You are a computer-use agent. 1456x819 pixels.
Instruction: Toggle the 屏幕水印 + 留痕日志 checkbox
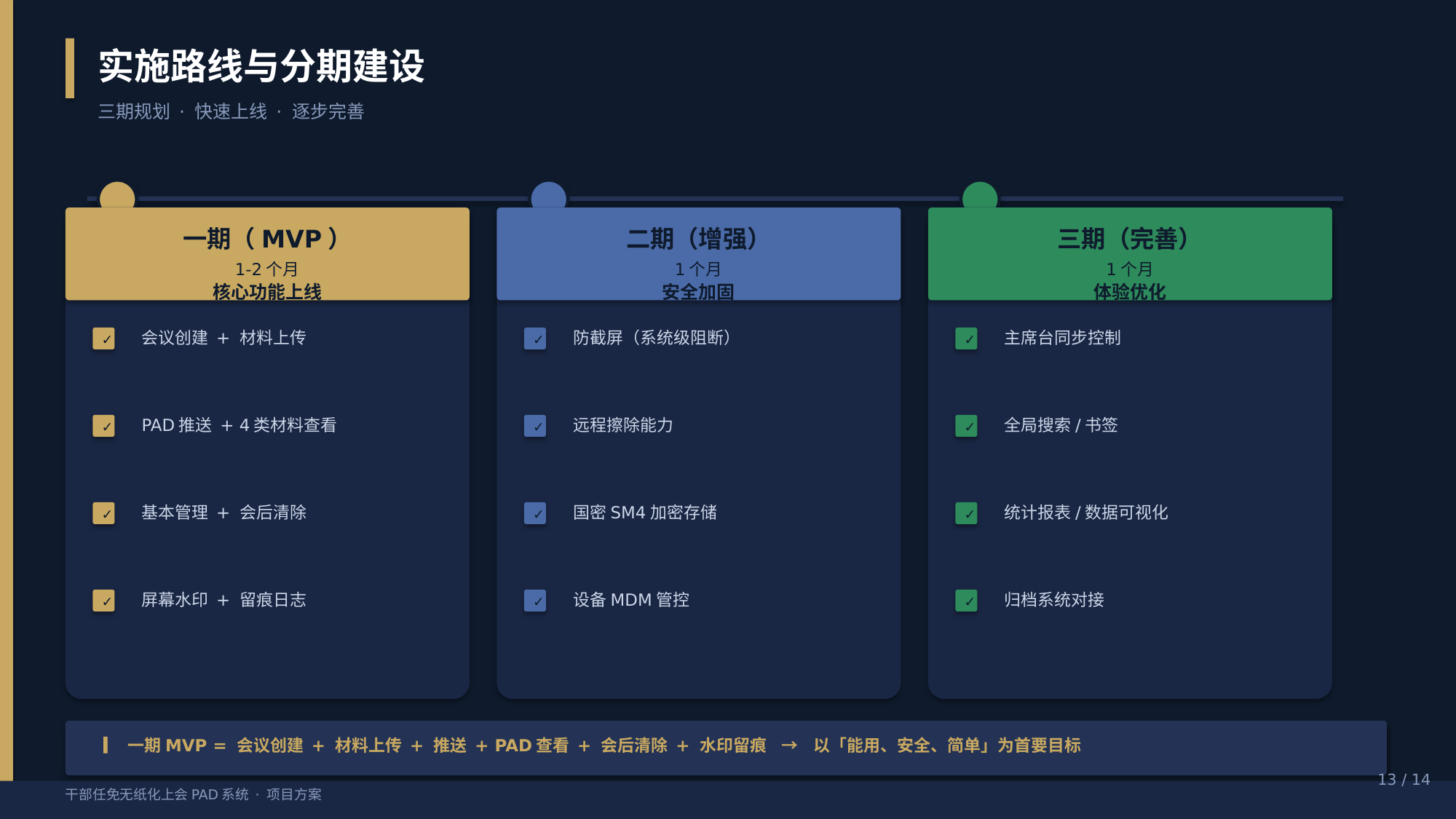pyautogui.click(x=103, y=601)
